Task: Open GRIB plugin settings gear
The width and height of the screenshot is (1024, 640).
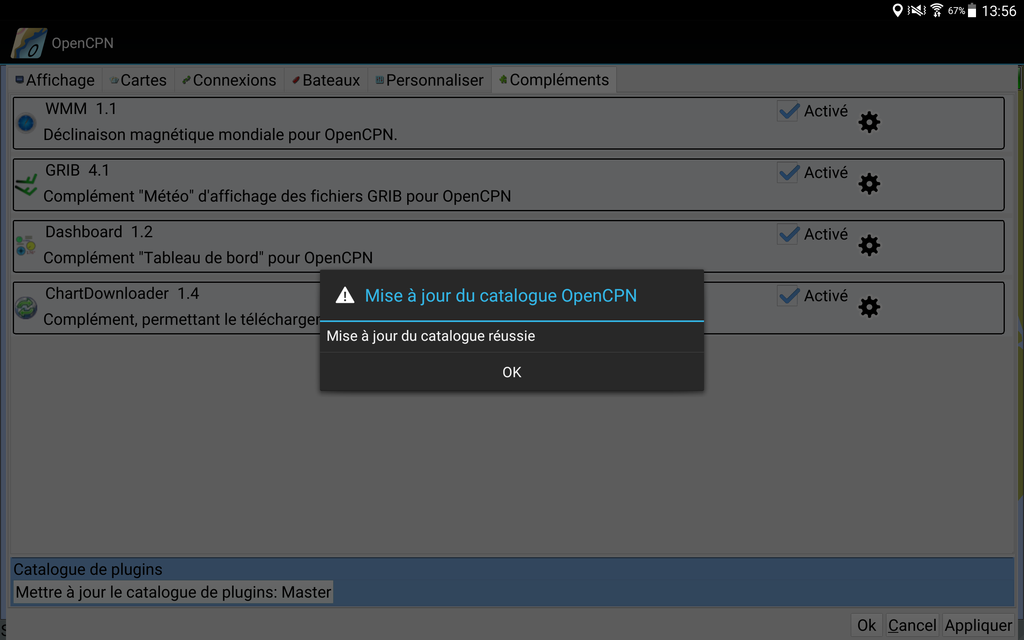Action: coord(869,184)
